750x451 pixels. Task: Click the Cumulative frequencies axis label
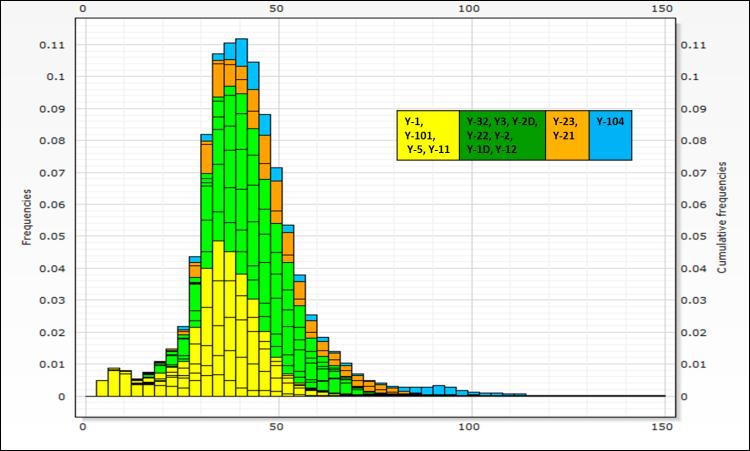tap(722, 218)
